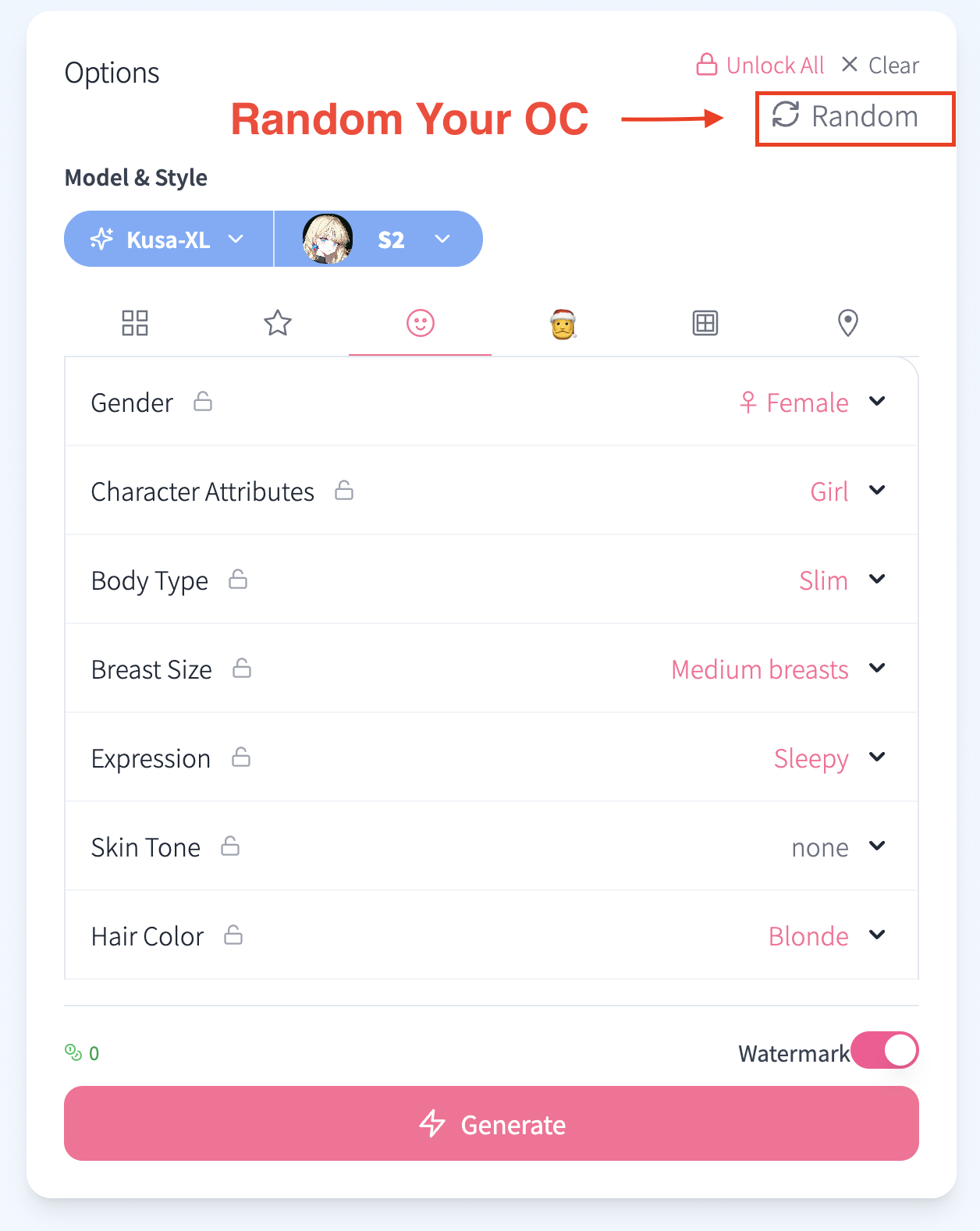The height and width of the screenshot is (1231, 980).
Task: Click the Unlock All link
Action: coord(760,65)
